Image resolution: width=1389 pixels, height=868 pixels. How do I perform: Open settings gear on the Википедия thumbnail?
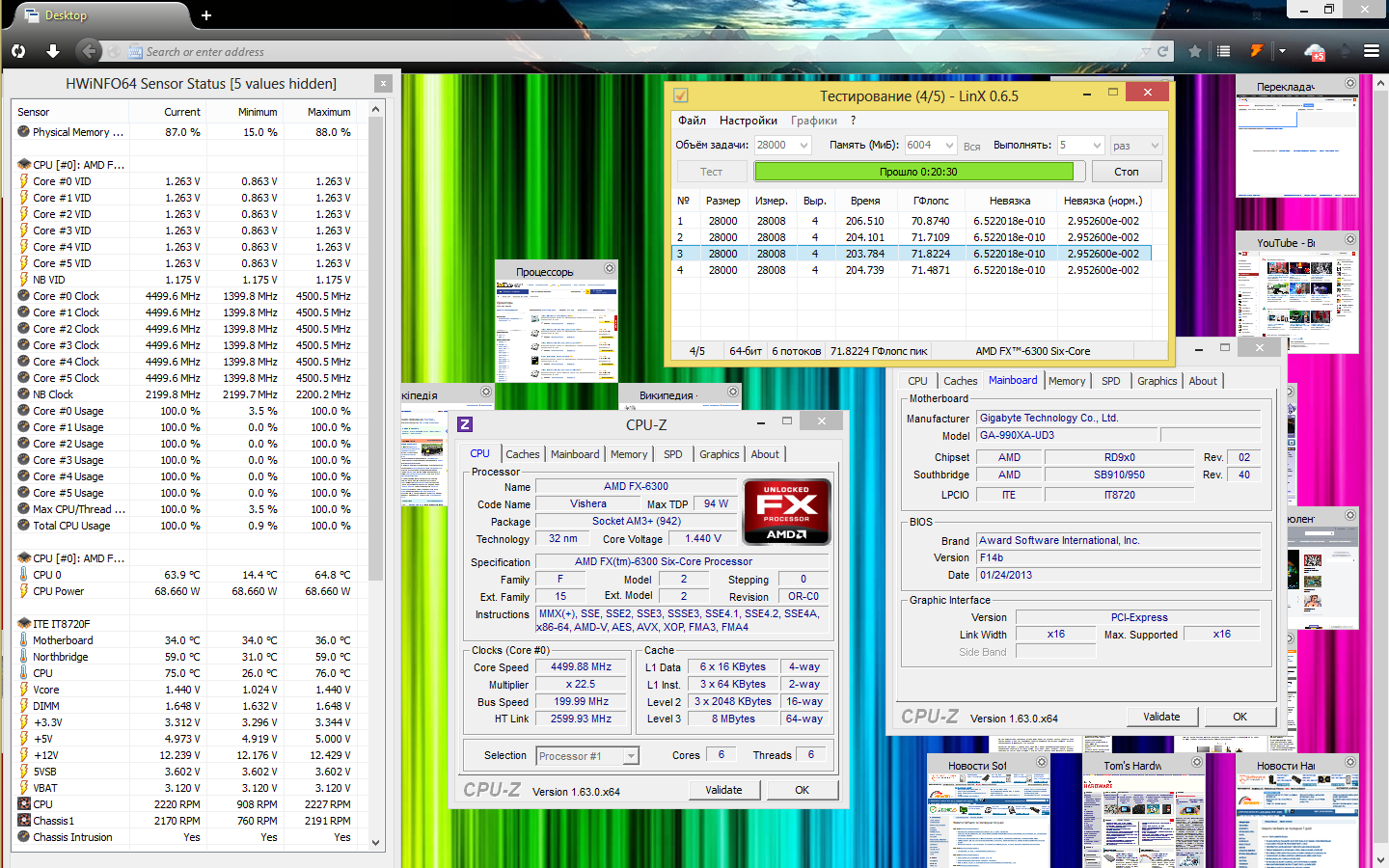click(x=733, y=392)
